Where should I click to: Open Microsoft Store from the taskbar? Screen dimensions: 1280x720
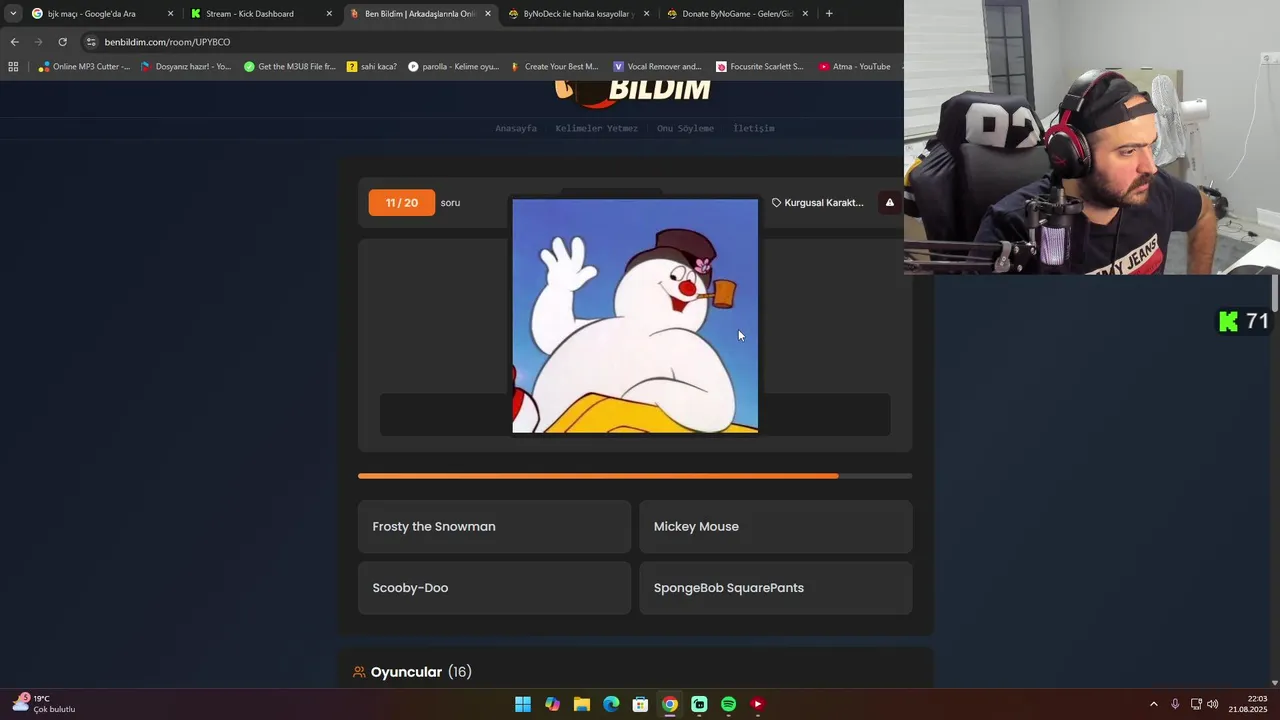pyautogui.click(x=640, y=704)
